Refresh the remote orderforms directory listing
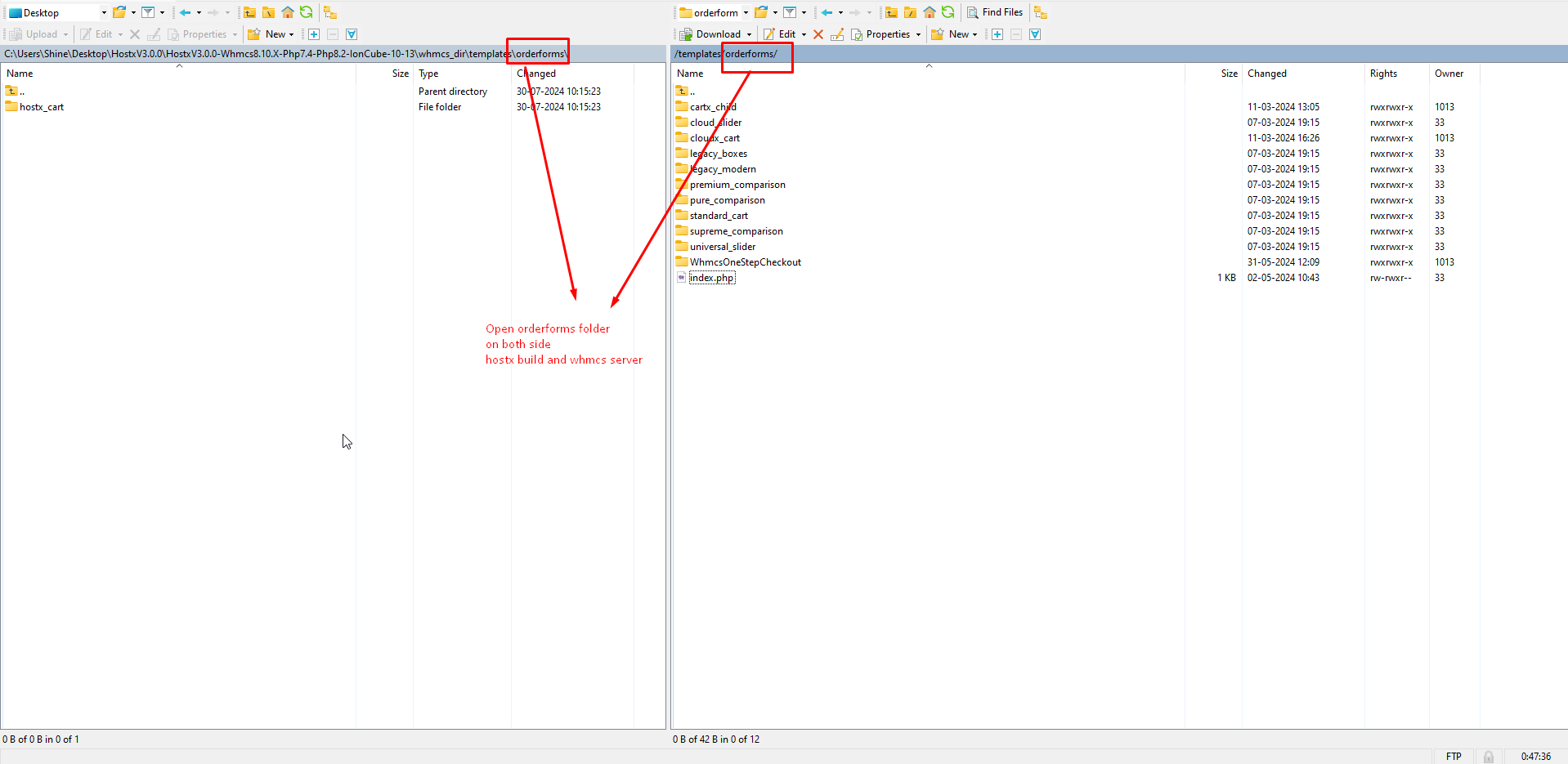 948,12
